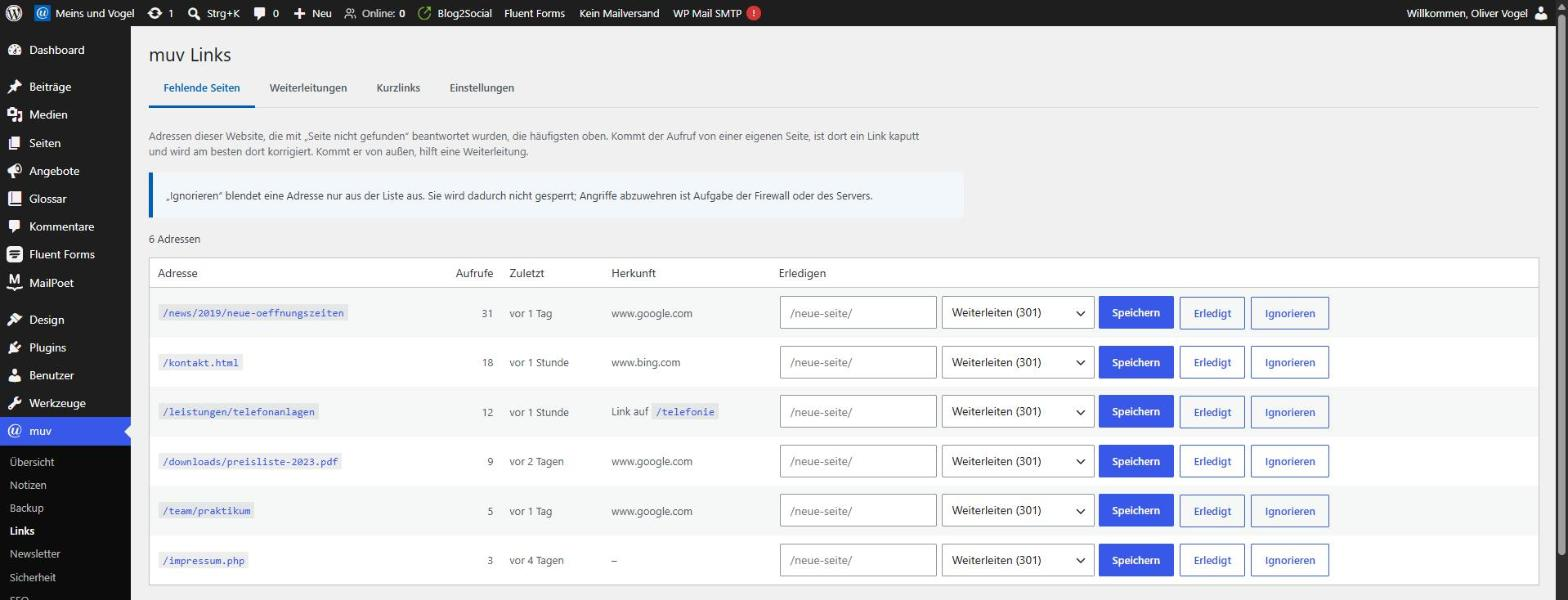Click the Design brush icon
This screenshot has width=1568, height=600.
click(x=14, y=320)
